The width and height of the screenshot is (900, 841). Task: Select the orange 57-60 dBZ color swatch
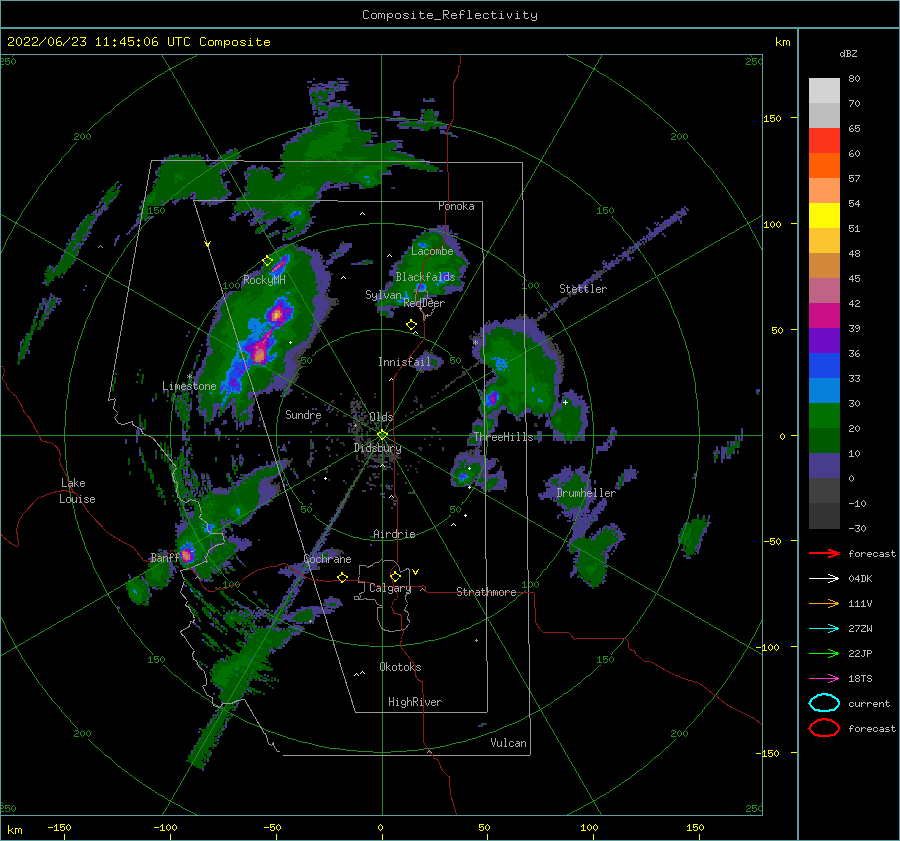coord(824,166)
